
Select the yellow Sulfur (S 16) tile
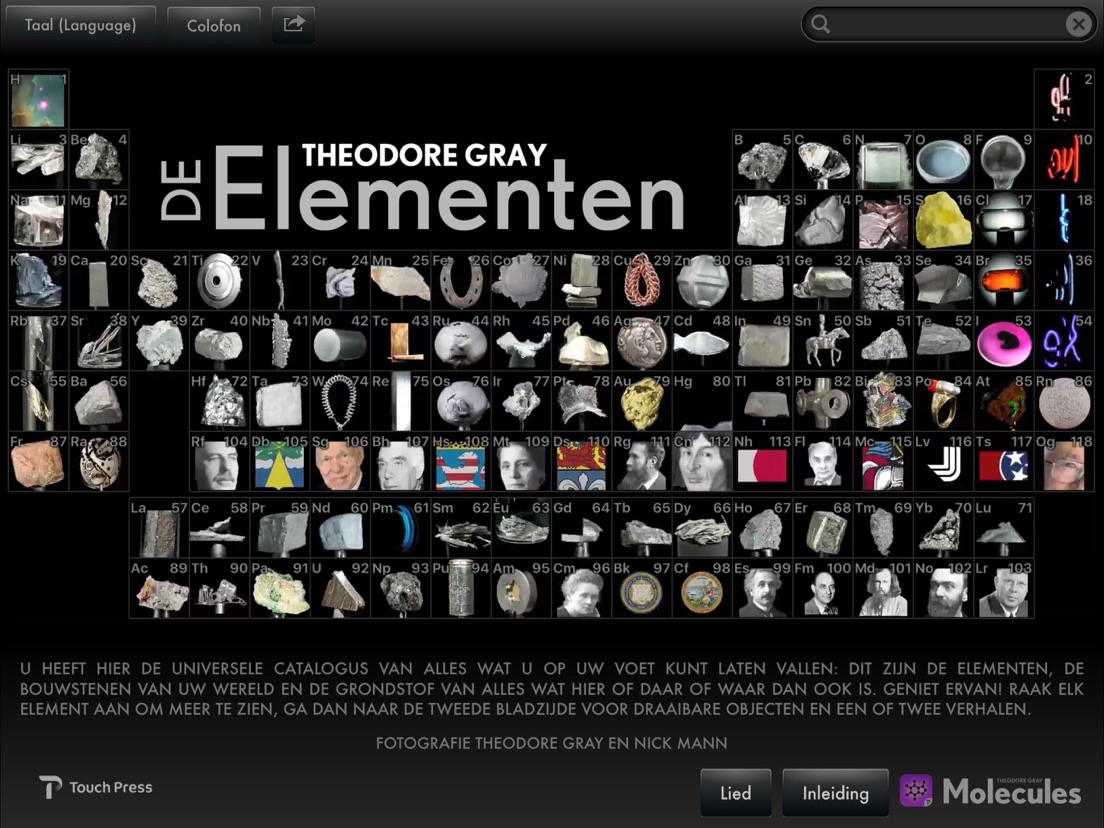pyautogui.click(x=943, y=220)
